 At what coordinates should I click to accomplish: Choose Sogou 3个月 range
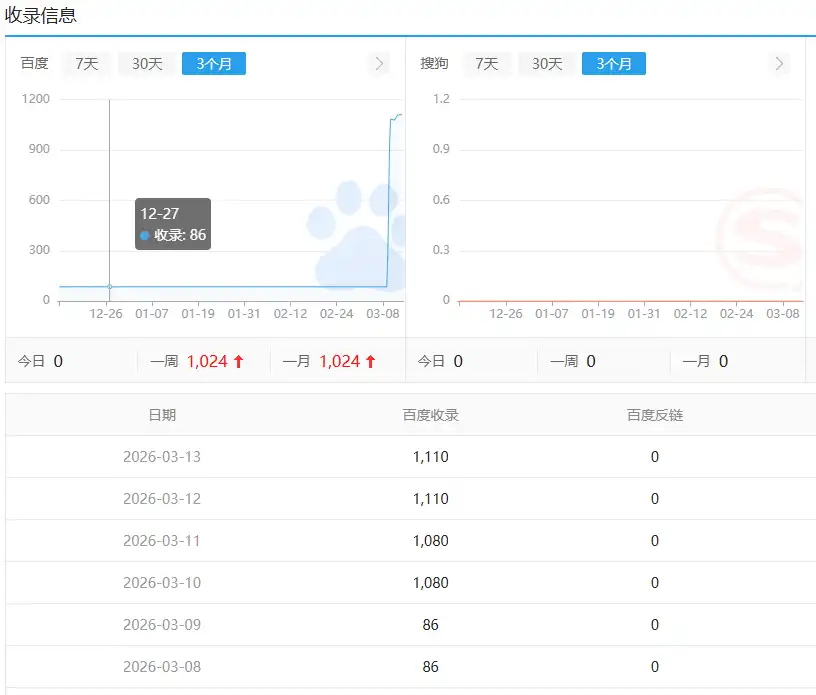tap(614, 64)
